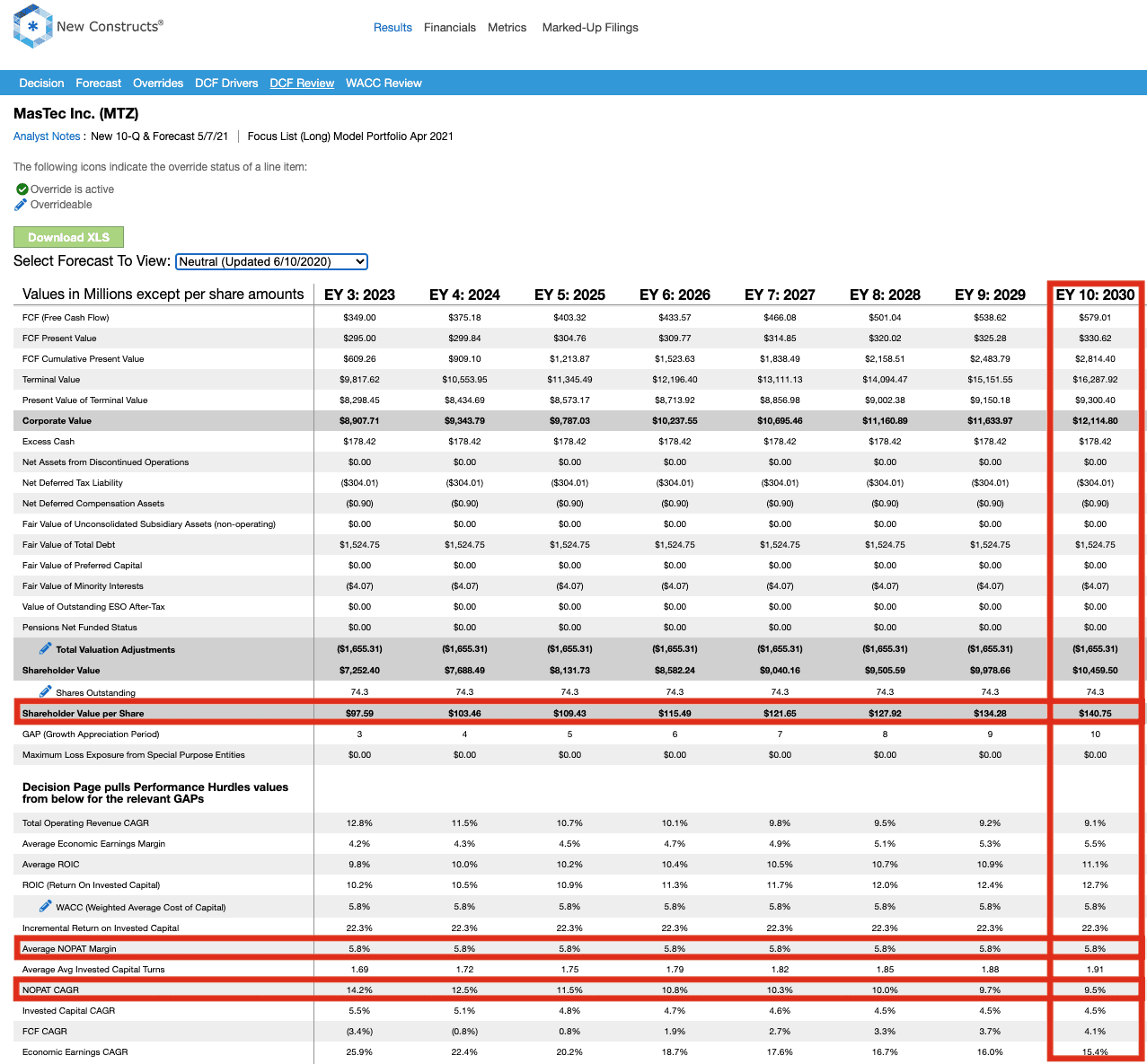Click the Fair Value of Total Debt label
The width and height of the screenshot is (1147, 1064).
click(69, 545)
